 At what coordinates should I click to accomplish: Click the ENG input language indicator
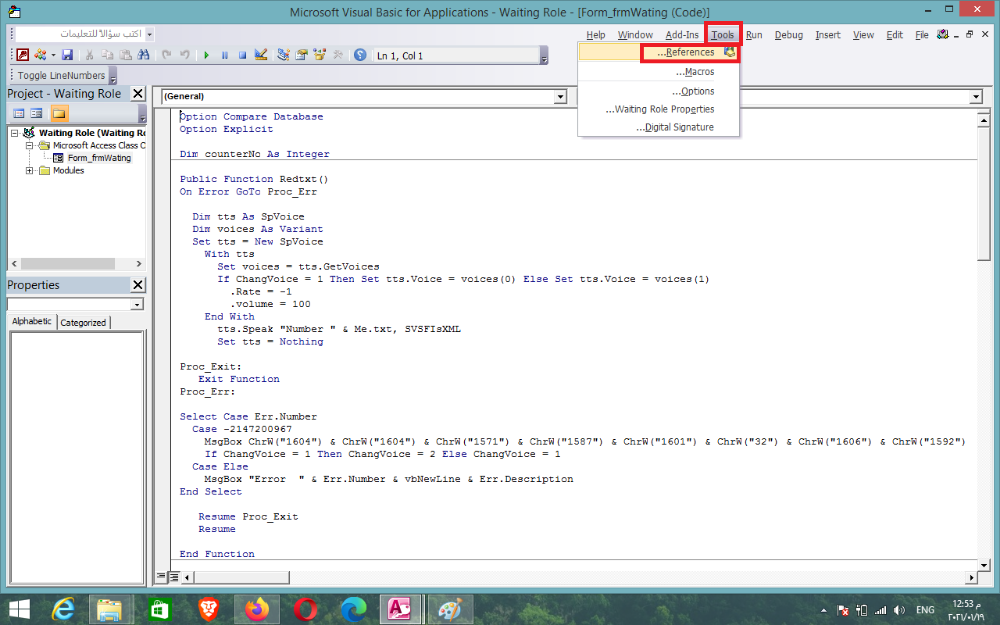pyautogui.click(x=925, y=610)
